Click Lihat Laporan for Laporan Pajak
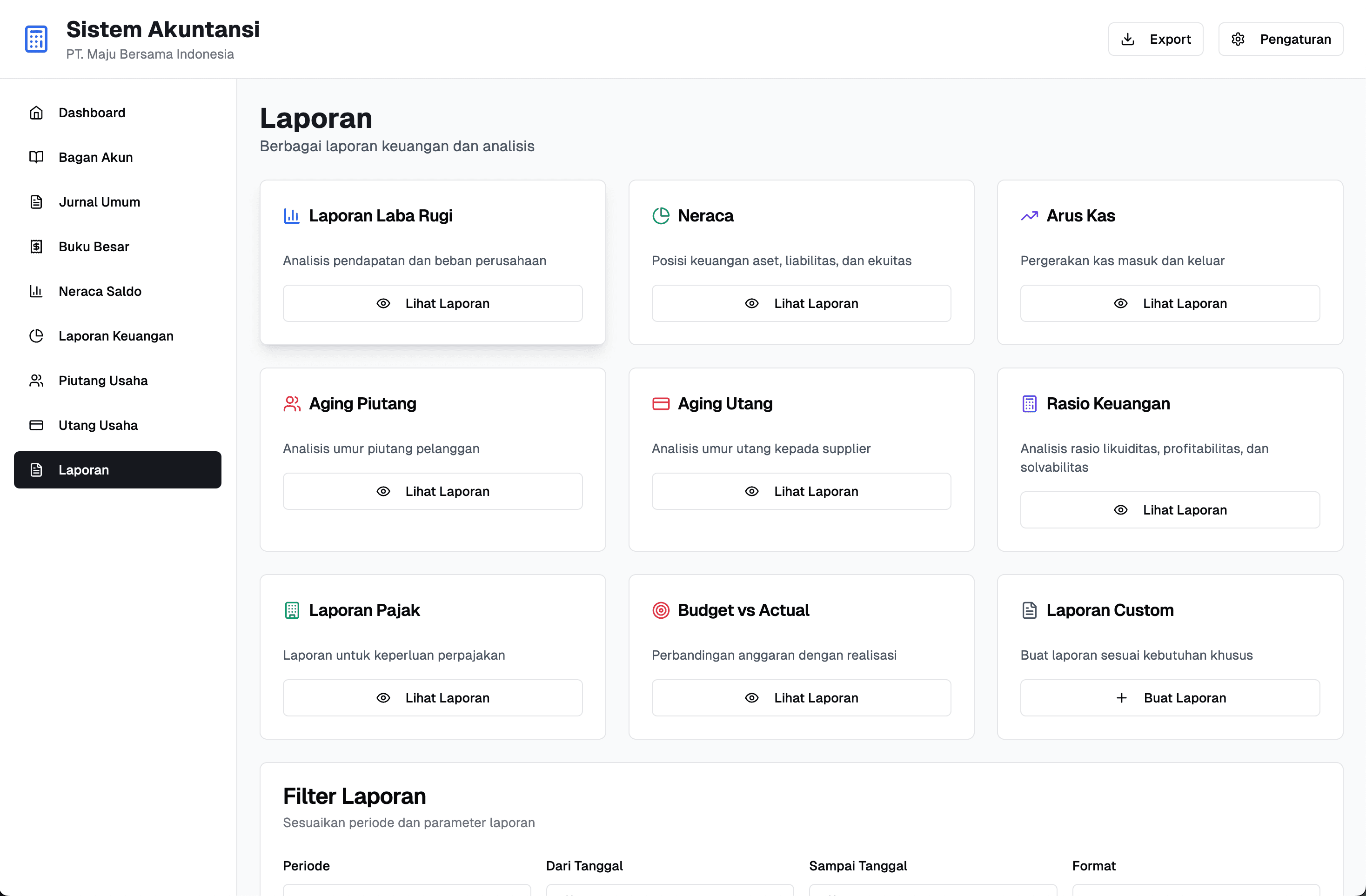The height and width of the screenshot is (896, 1366). point(433,698)
